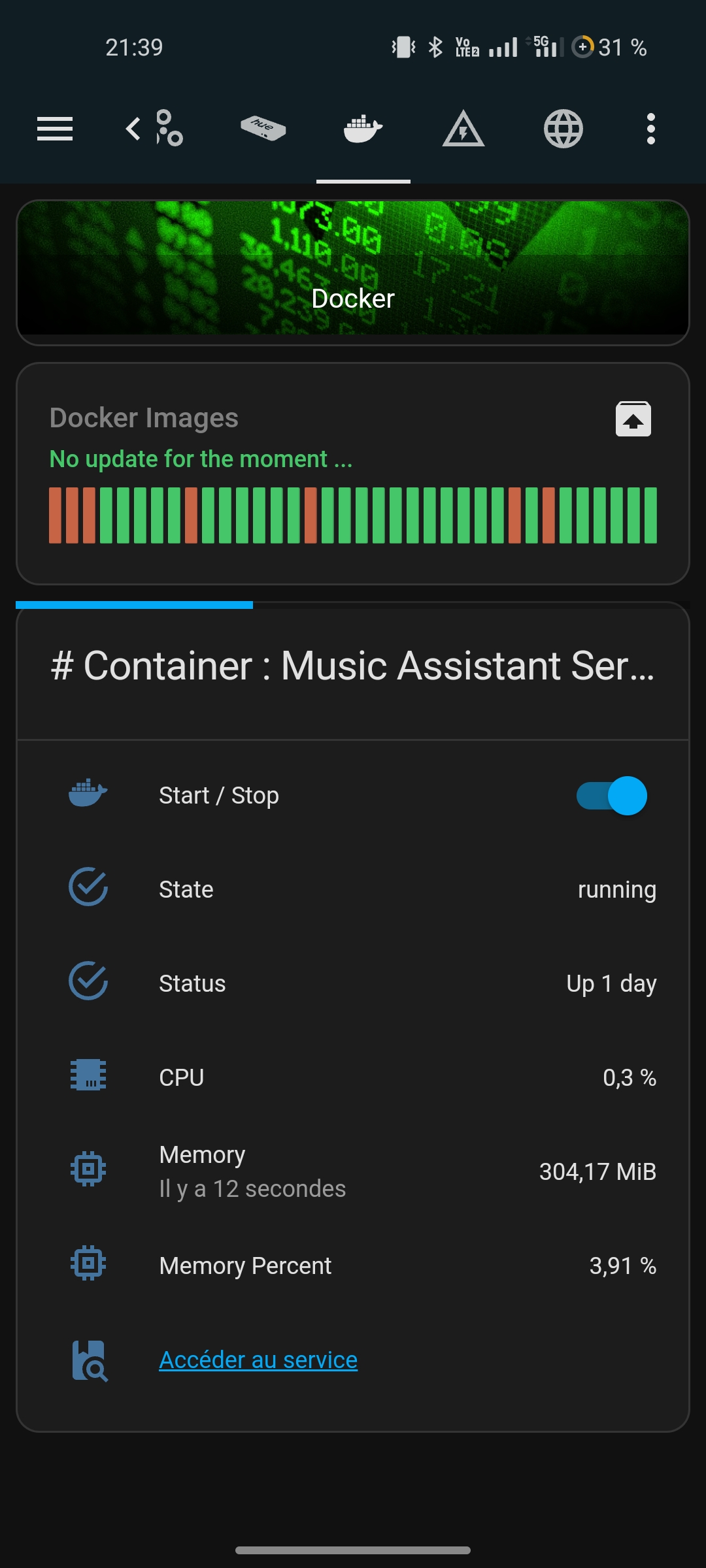Click the Memory chip icon
Screen dimensions: 706x1568
pos(88,1169)
